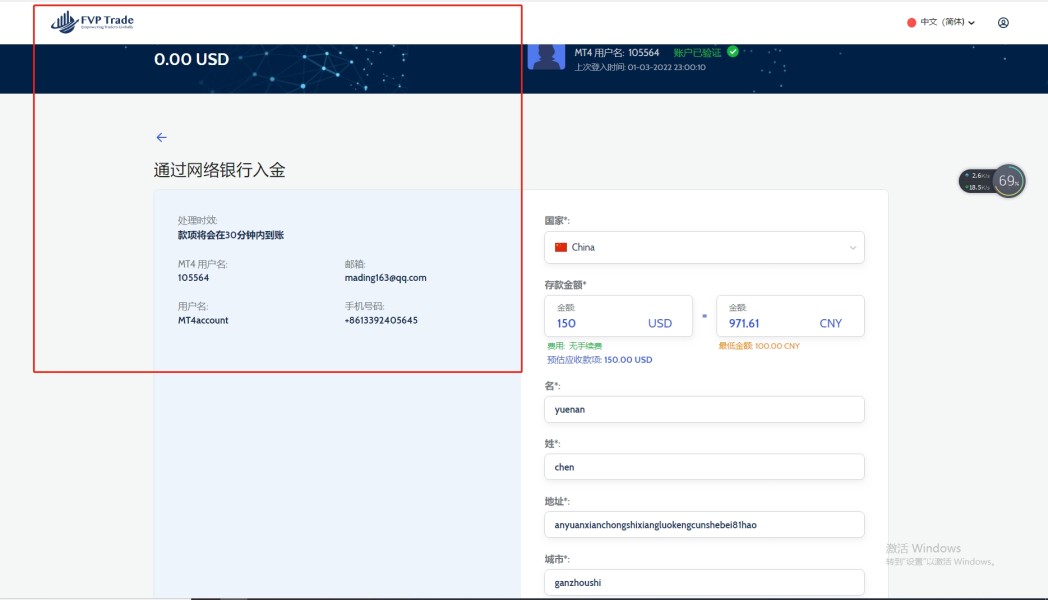Viewport: 1048px width, 600px height.
Task: Open the user account profile icon
Action: [x=1003, y=23]
